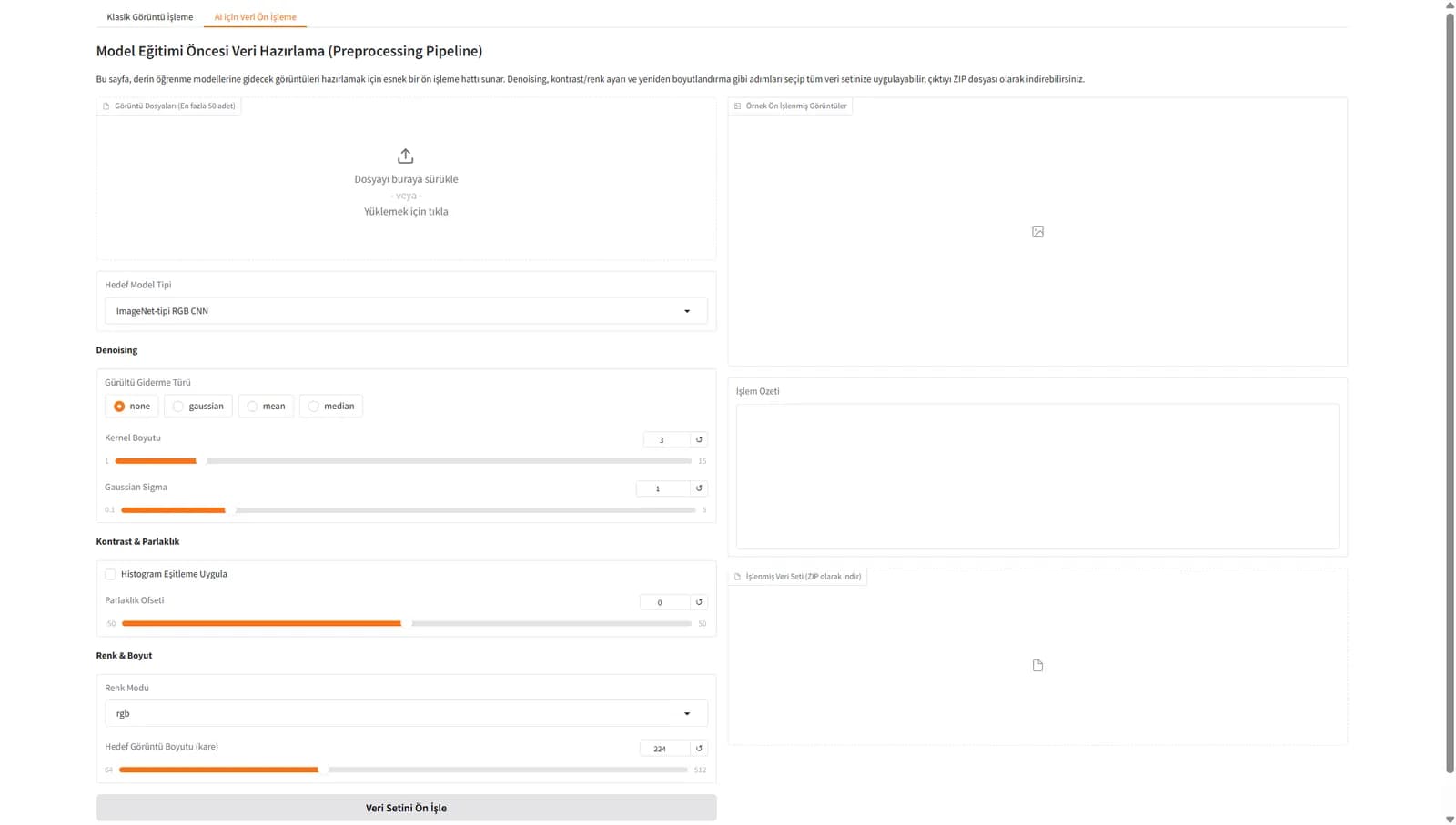Image resolution: width=1456 pixels, height=825 pixels.
Task: Reset Kernel Boyutu value icon
Action: (x=699, y=439)
